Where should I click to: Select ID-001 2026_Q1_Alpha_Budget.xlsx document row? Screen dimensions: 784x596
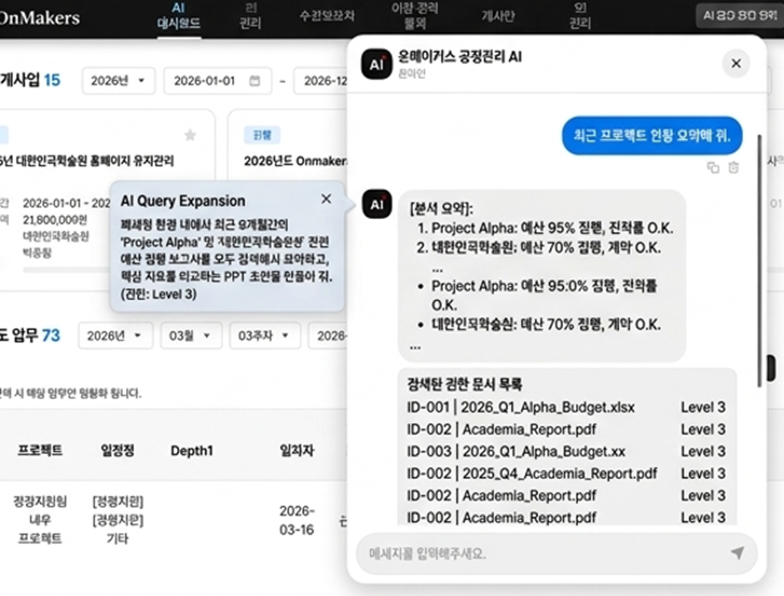[566, 407]
